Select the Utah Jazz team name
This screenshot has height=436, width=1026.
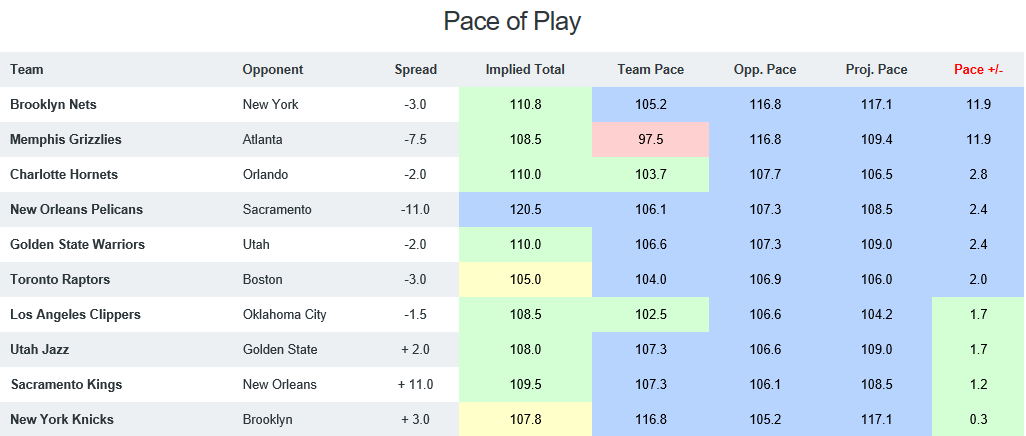[x=39, y=350]
